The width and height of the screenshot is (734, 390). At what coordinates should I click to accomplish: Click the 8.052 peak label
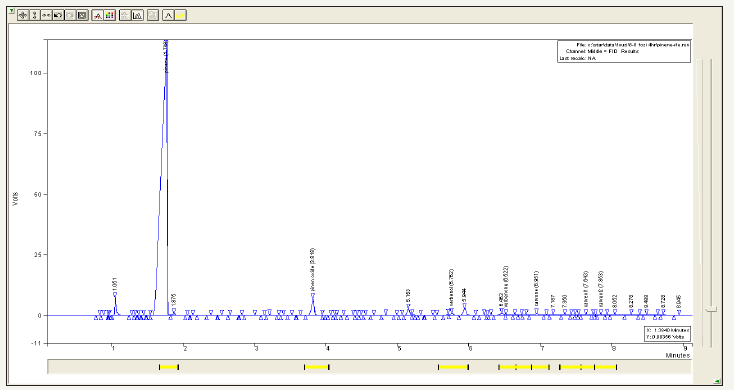point(615,301)
